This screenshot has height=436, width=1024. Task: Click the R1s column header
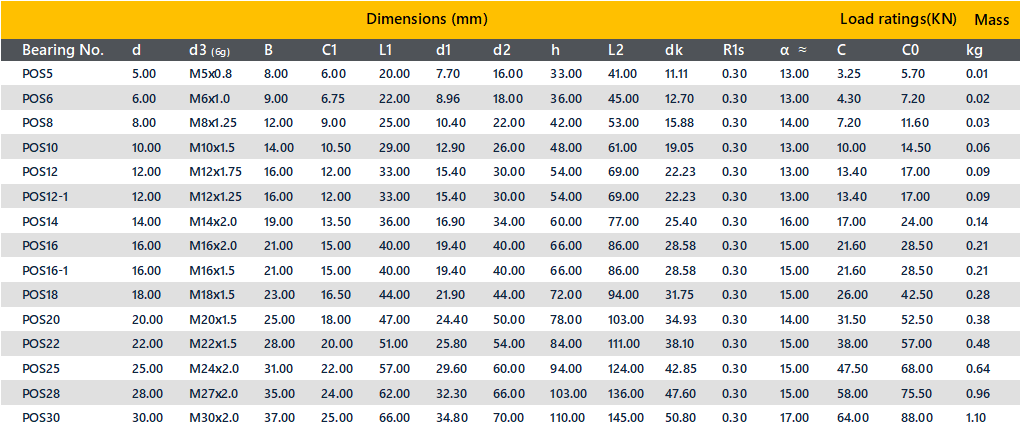[x=733, y=50]
